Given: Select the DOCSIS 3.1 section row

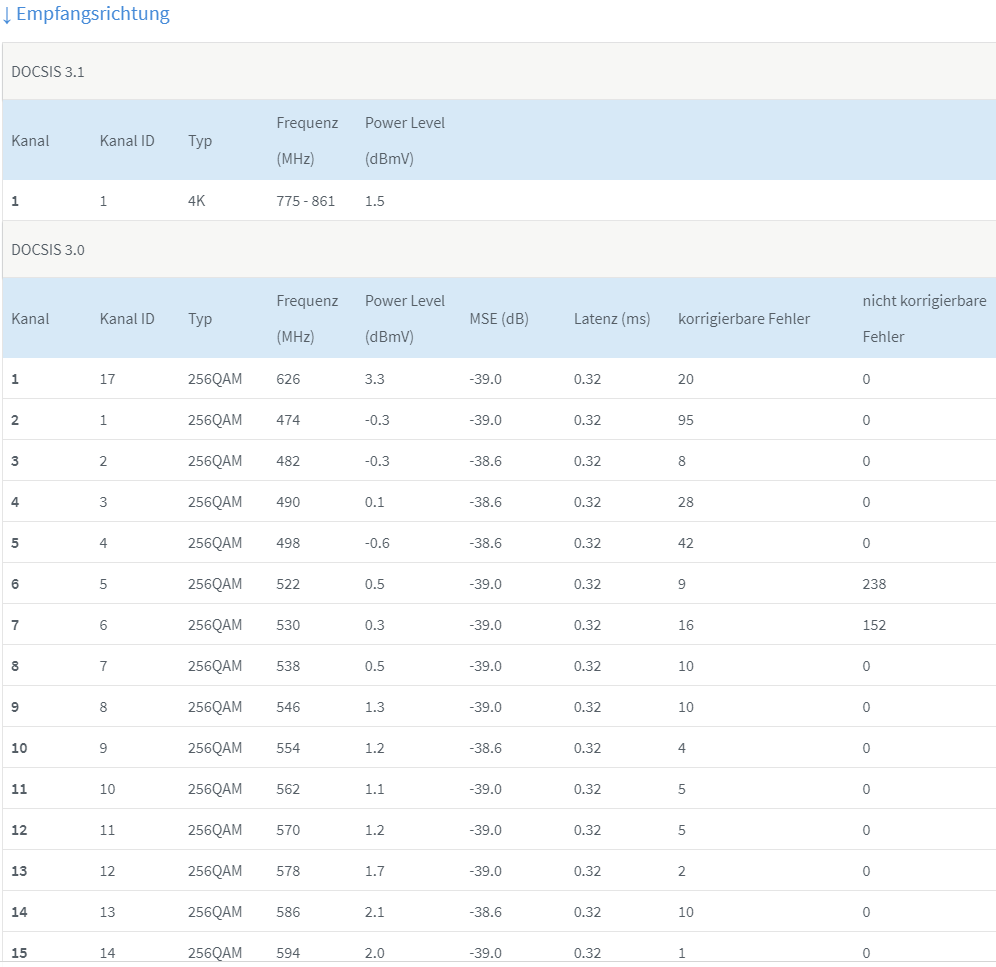Looking at the screenshot, I should pyautogui.click(x=48, y=72).
